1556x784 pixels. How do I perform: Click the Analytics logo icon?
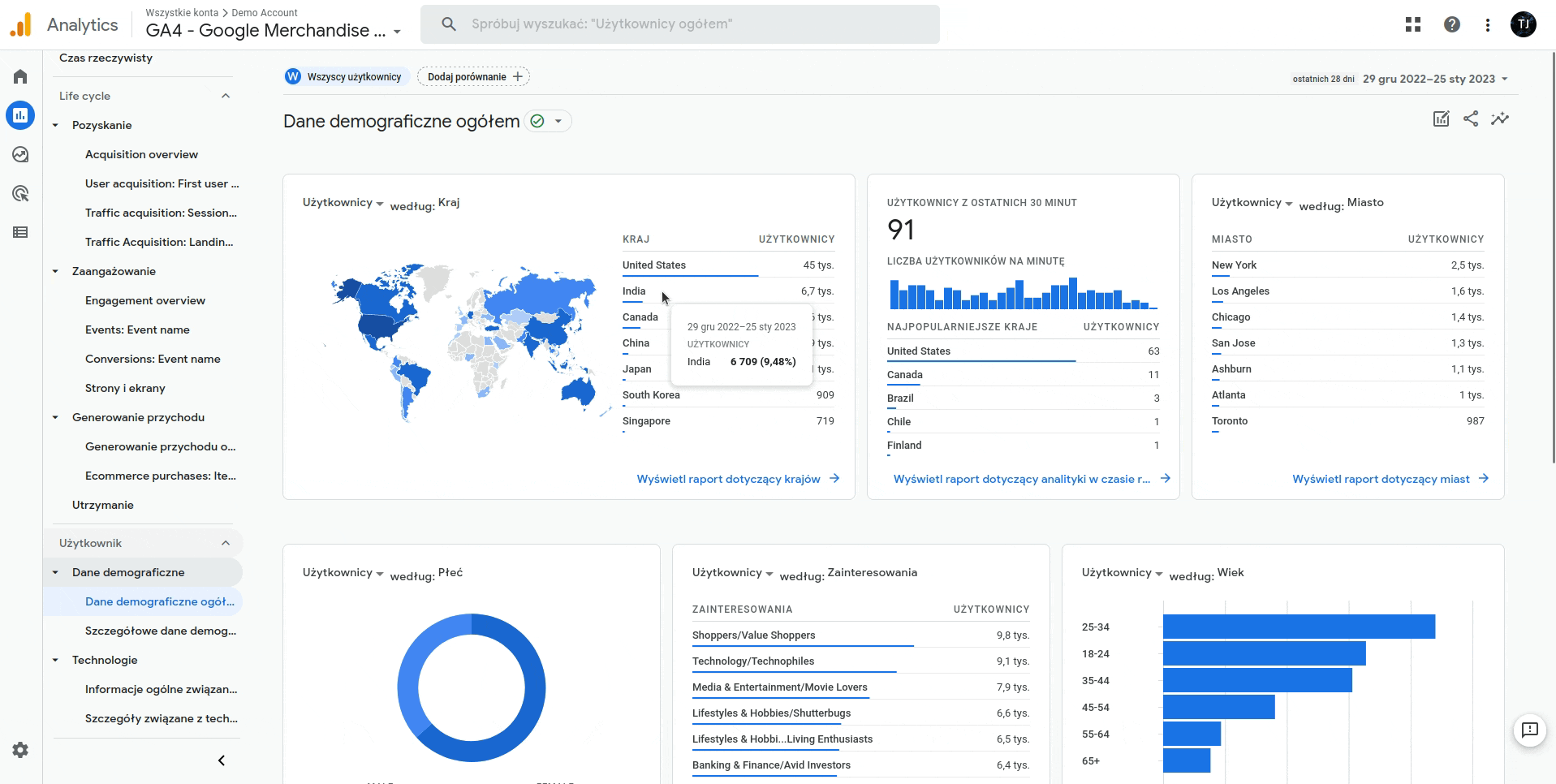tap(20, 24)
